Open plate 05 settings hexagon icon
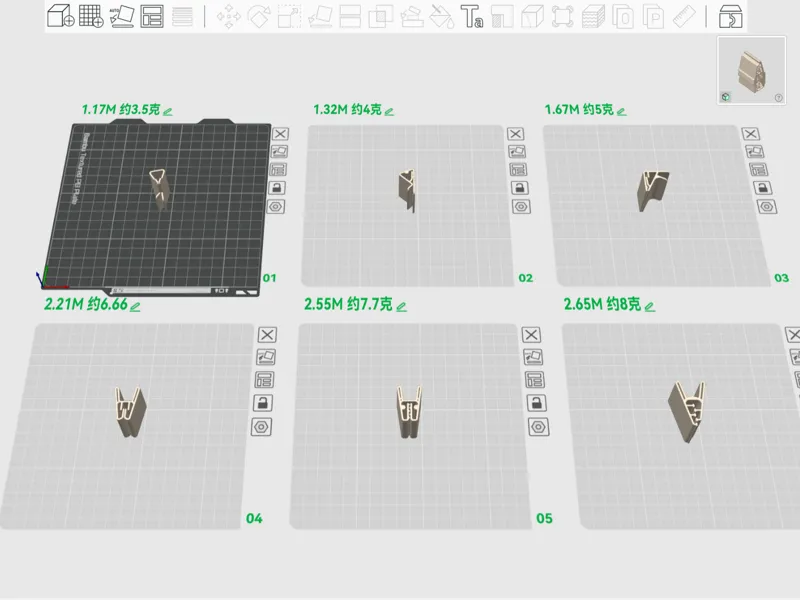 [x=538, y=427]
